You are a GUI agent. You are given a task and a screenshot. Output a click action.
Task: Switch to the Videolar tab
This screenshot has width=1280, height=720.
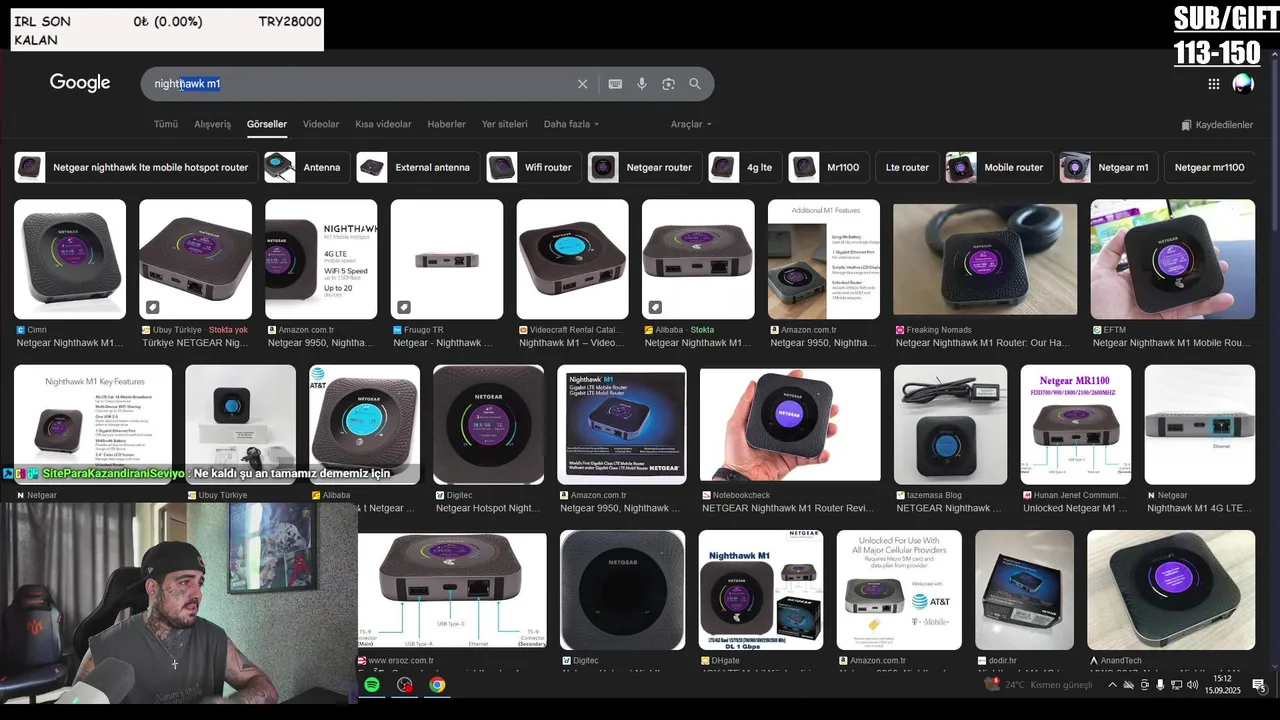click(x=321, y=124)
